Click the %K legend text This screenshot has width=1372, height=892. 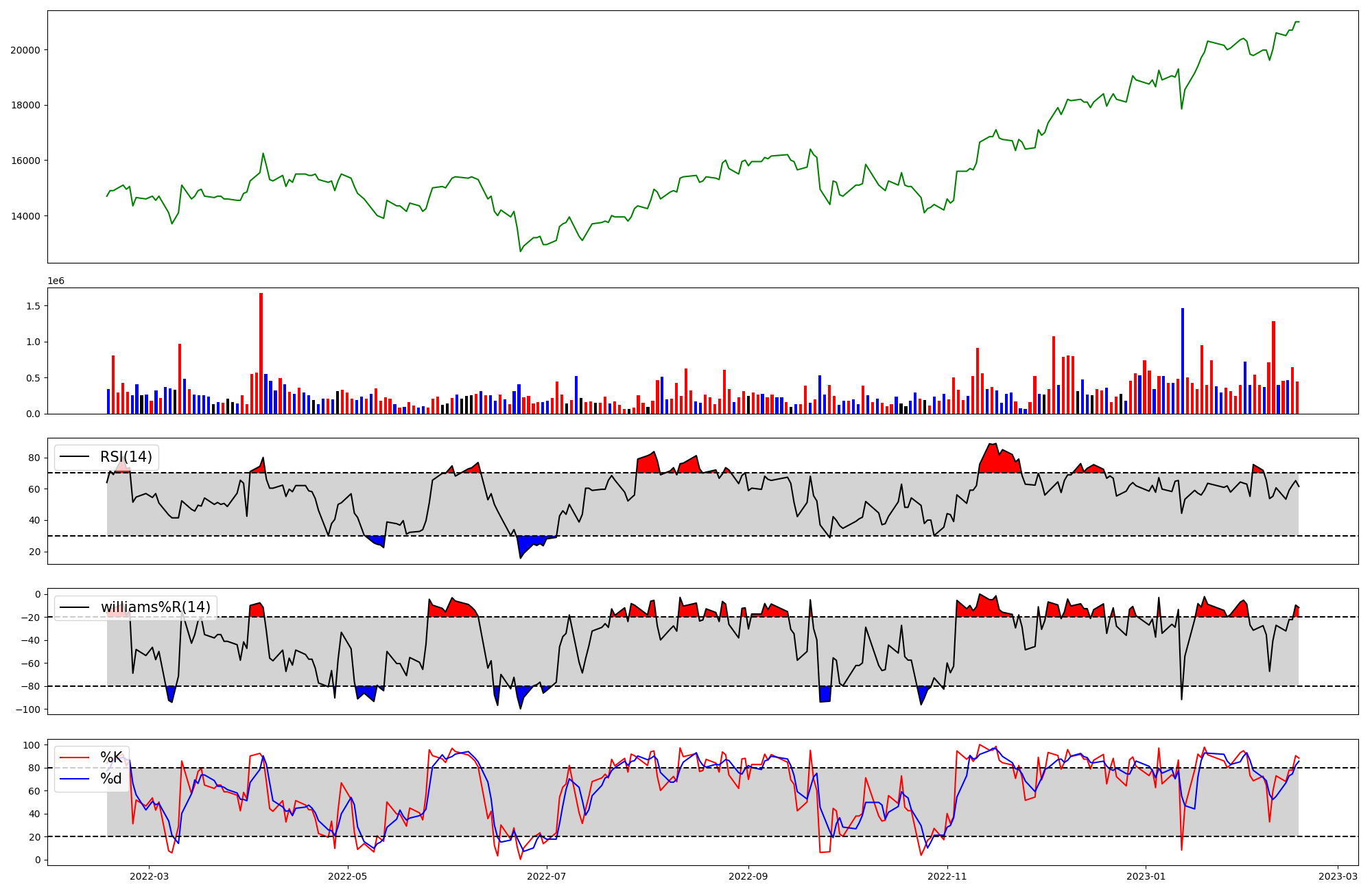(x=111, y=758)
